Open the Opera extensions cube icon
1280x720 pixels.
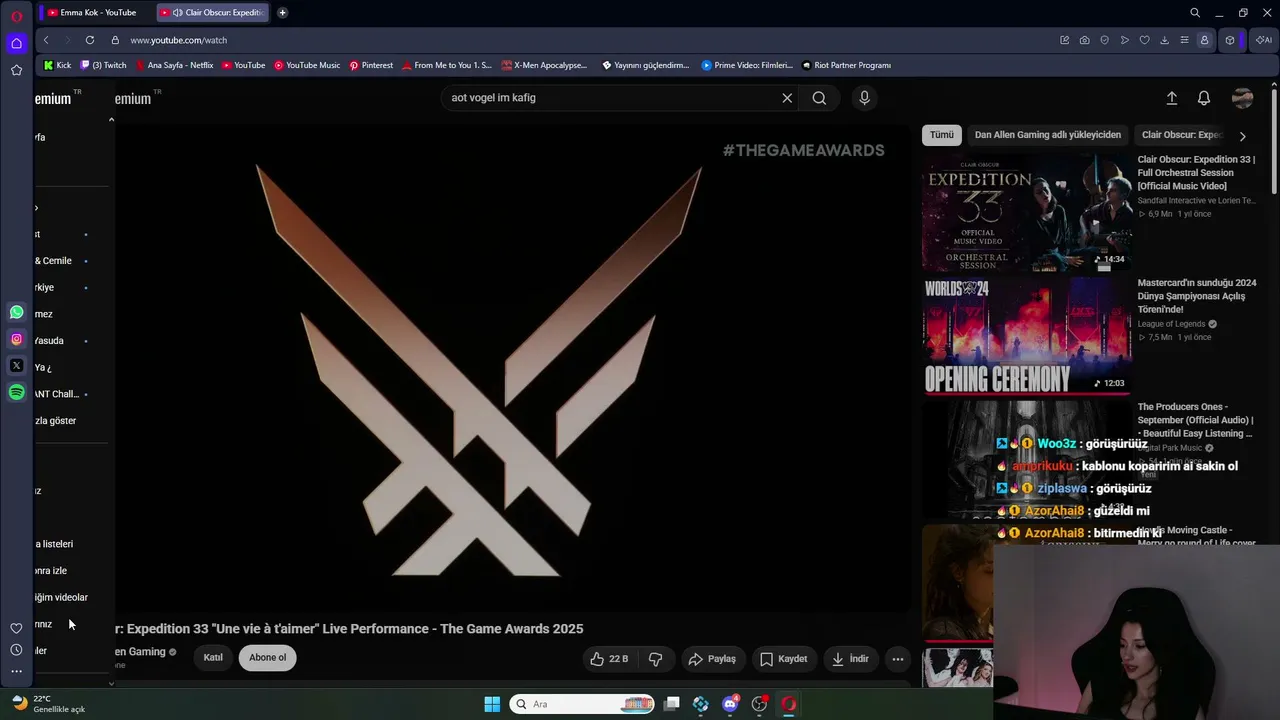(x=1230, y=40)
